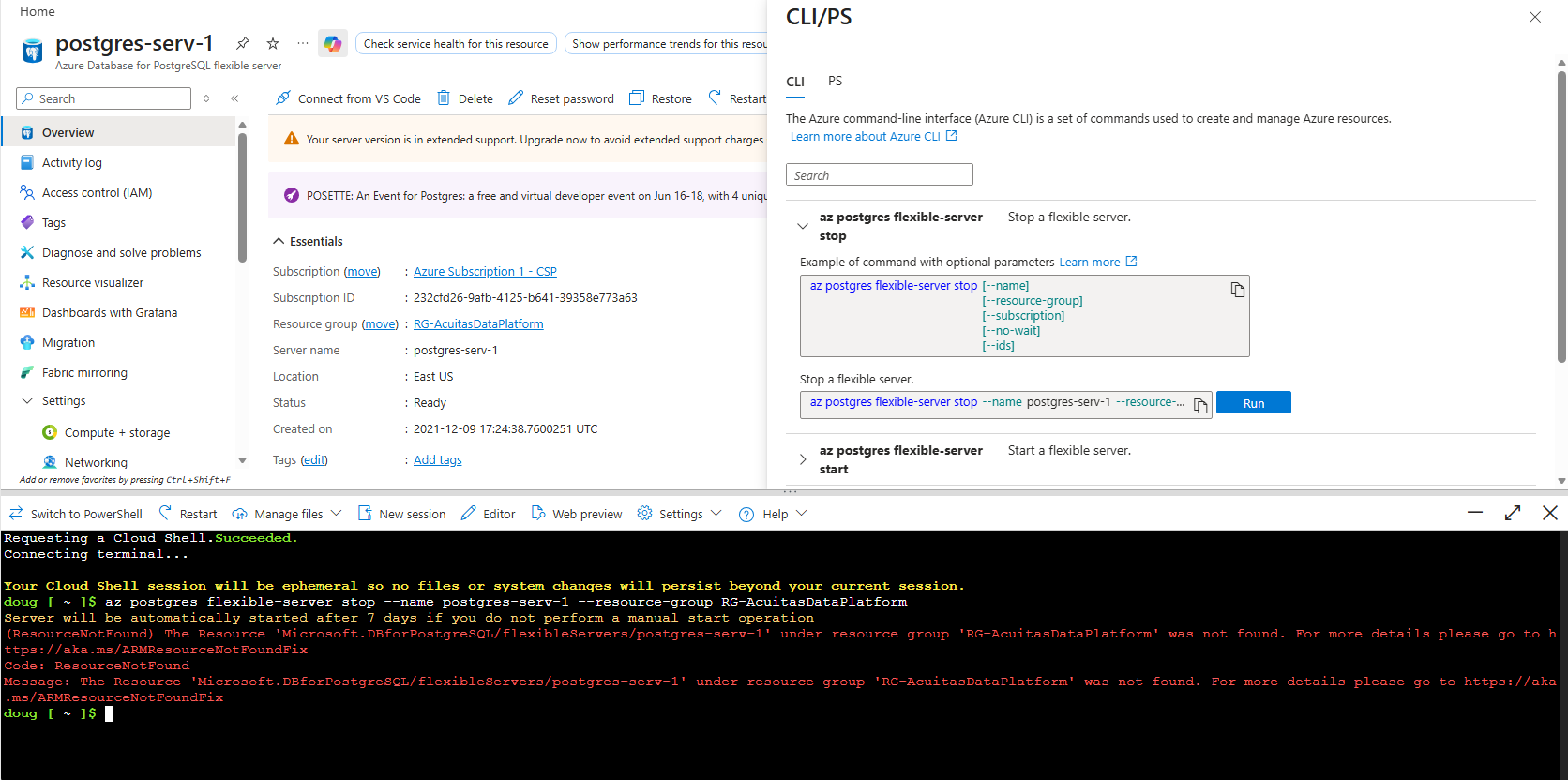Click move link next to Resource group
The image size is (1568, 780).
(380, 324)
